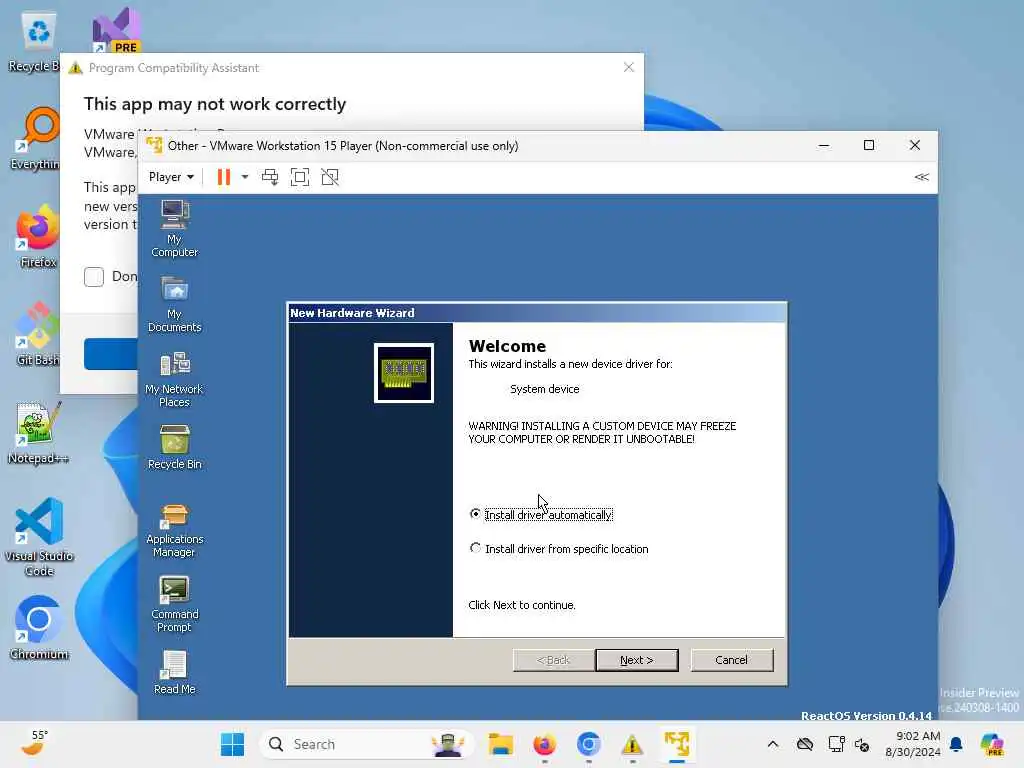
Task: Show hidden system tray icons
Action: [773, 744]
